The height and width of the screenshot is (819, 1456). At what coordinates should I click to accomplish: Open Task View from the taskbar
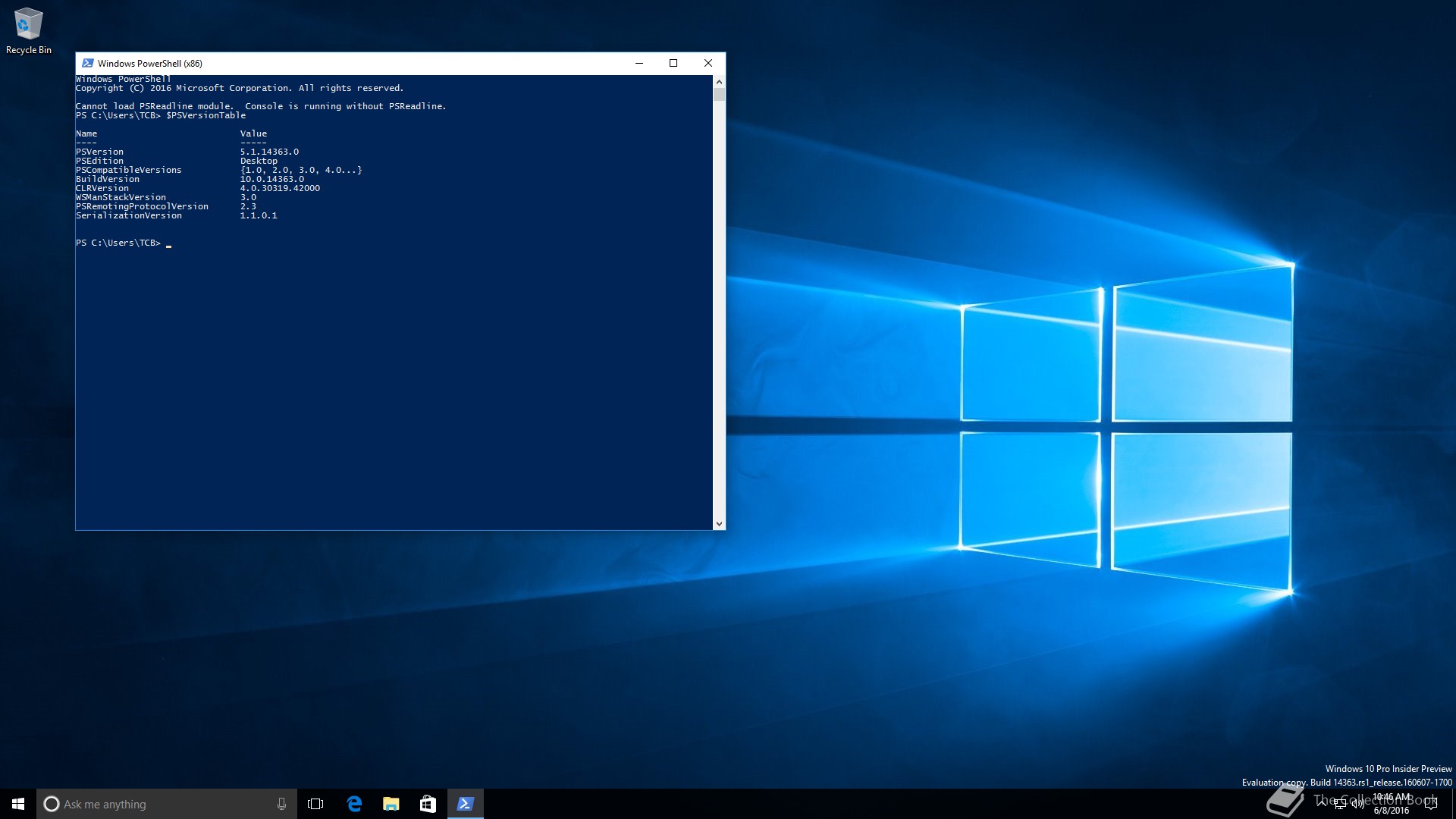point(315,804)
